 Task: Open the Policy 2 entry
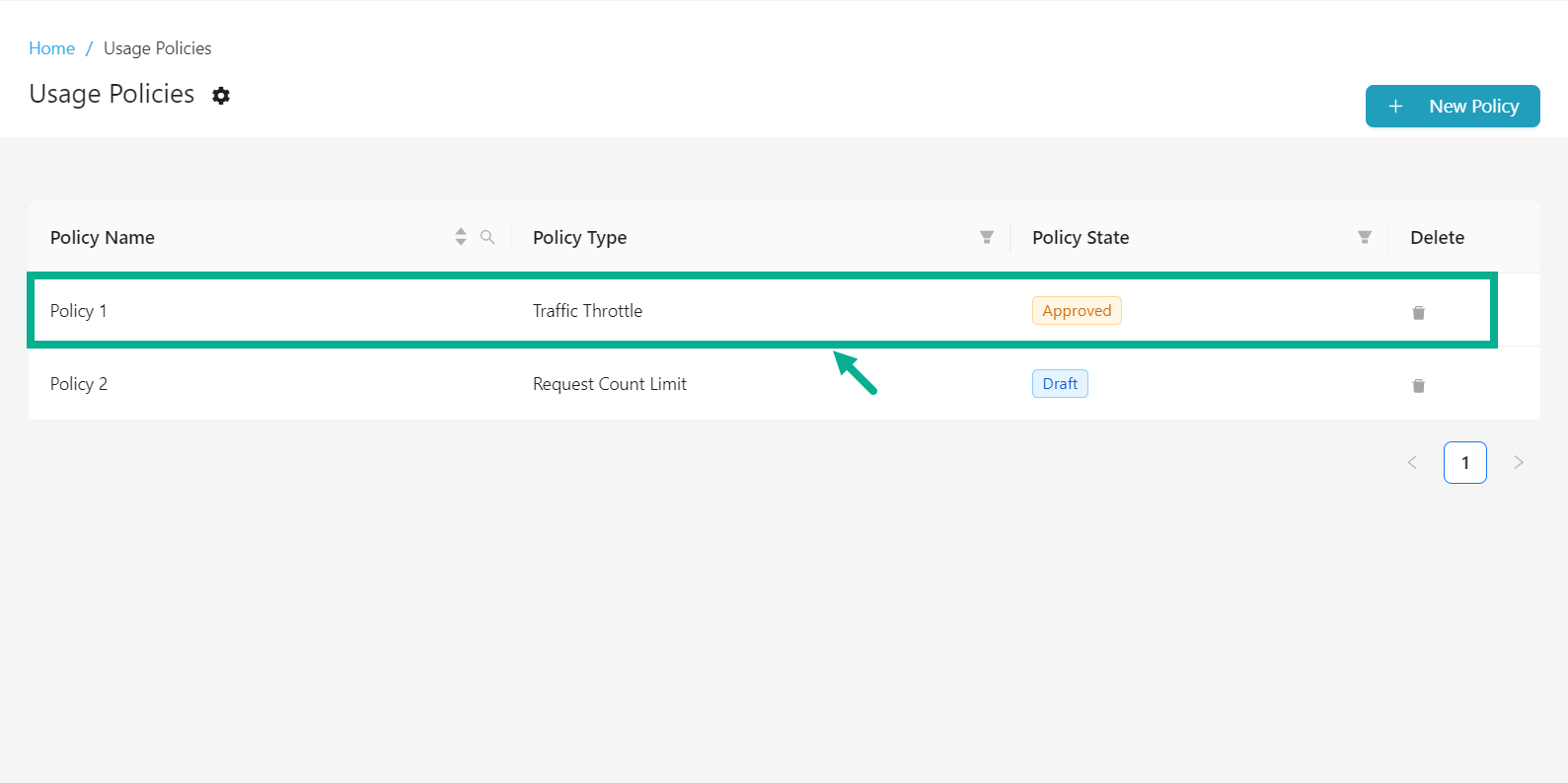coord(79,384)
